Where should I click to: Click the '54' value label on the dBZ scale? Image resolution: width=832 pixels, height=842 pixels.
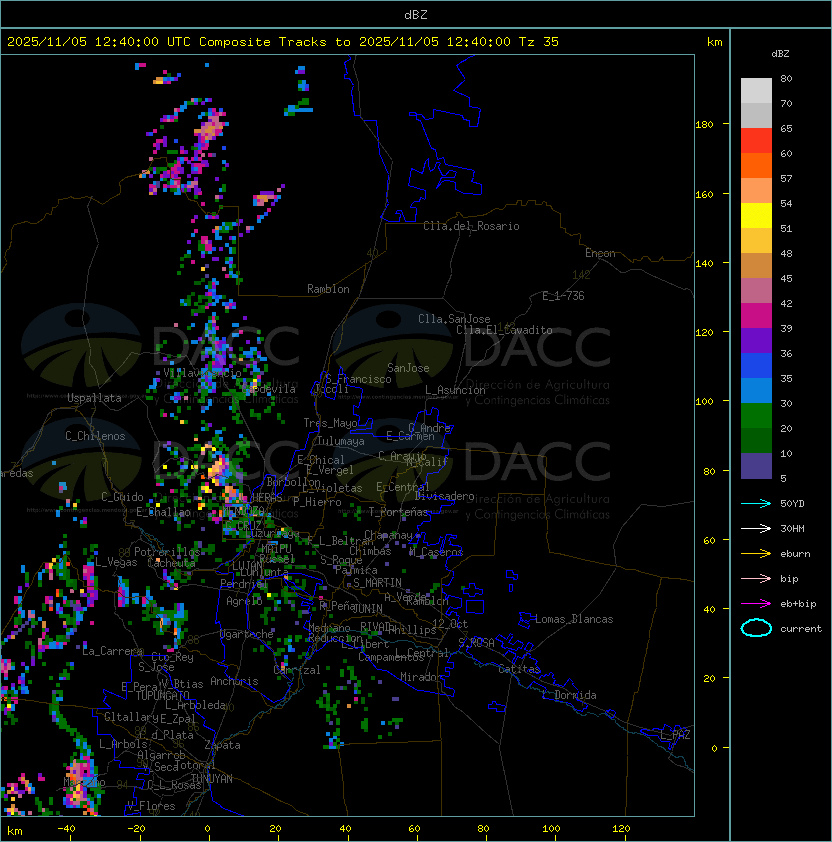[x=786, y=204]
